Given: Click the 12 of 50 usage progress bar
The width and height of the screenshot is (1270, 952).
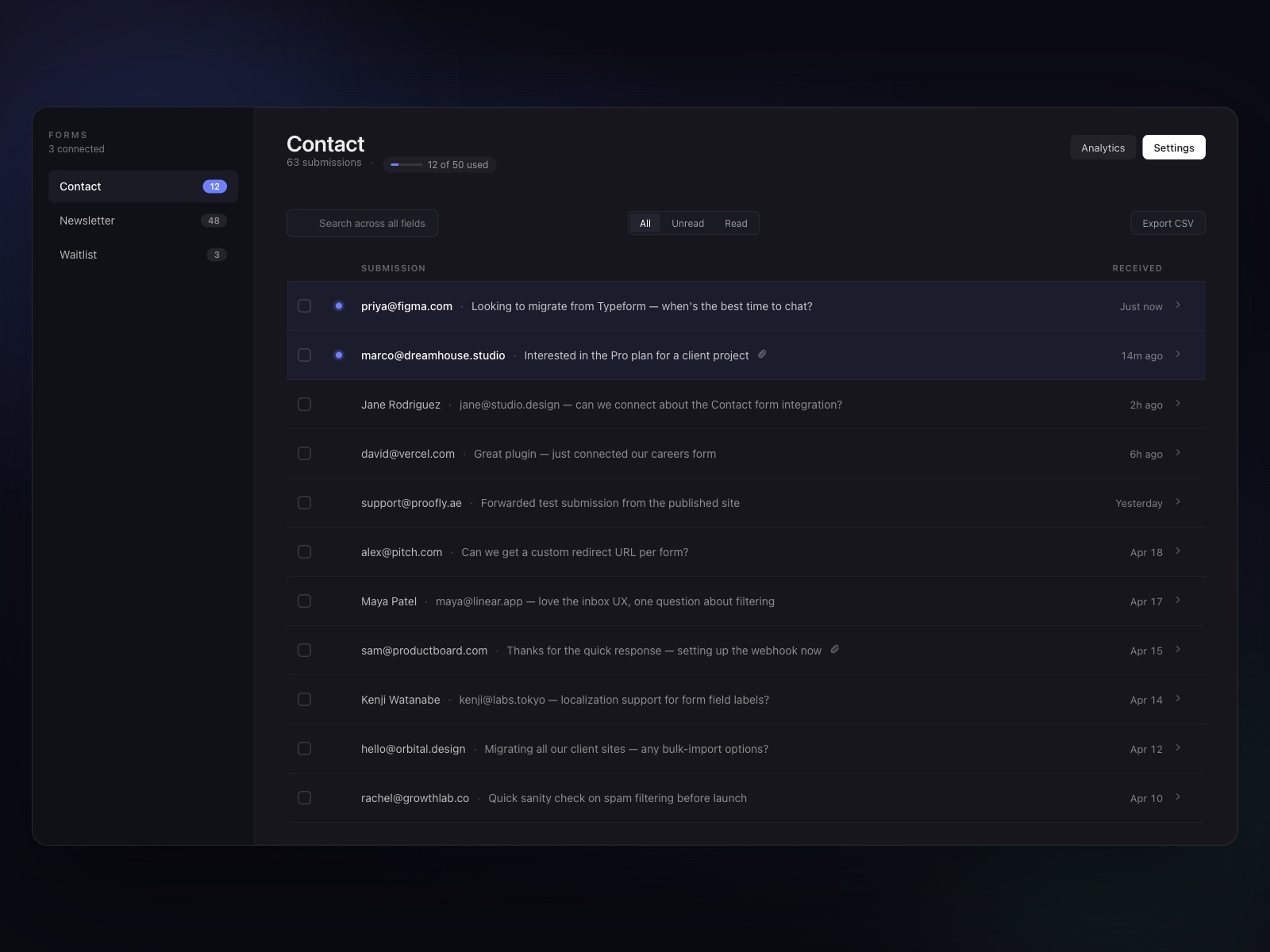Looking at the screenshot, I should (x=406, y=164).
